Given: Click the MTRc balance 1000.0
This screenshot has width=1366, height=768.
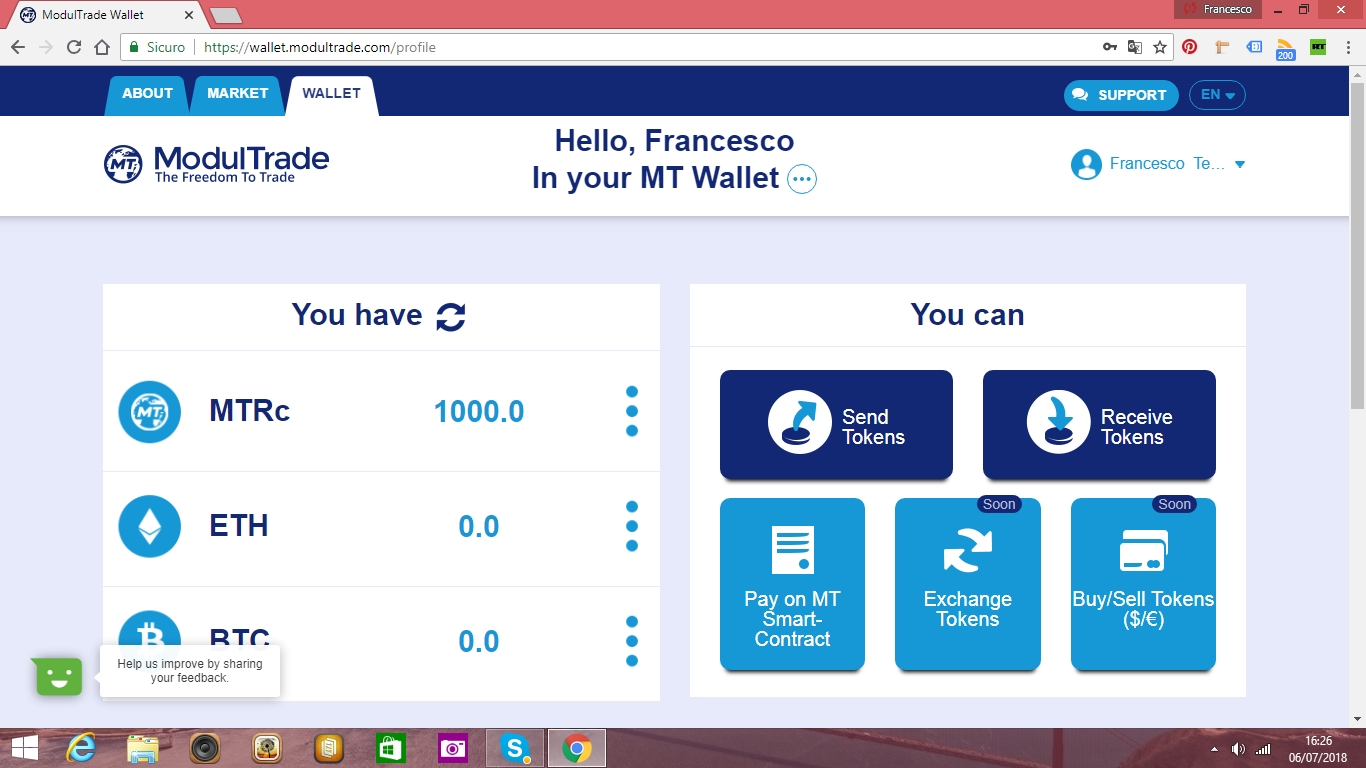Looking at the screenshot, I should pos(479,411).
